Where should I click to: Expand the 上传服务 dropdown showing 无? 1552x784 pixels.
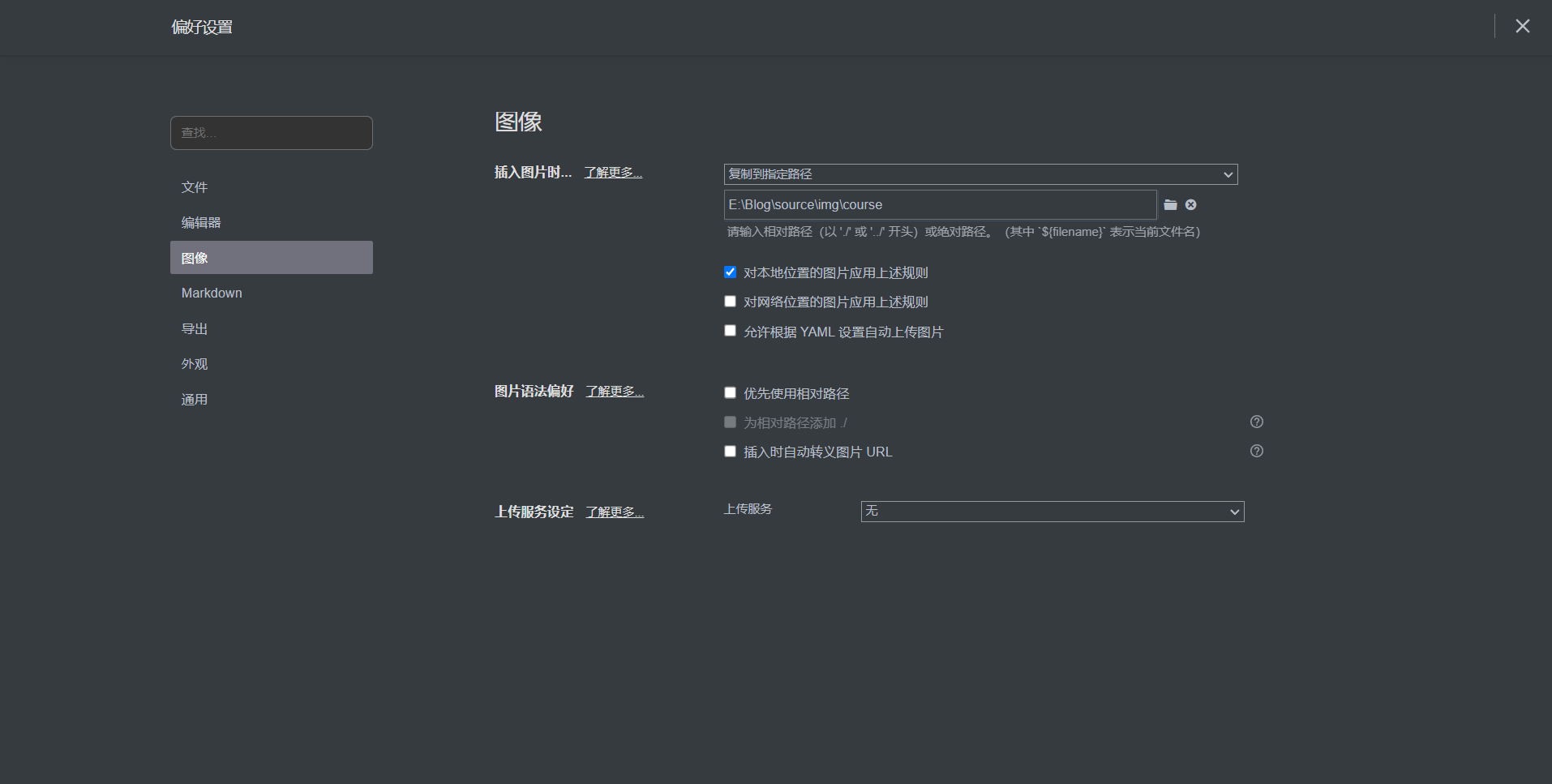tap(1052, 512)
